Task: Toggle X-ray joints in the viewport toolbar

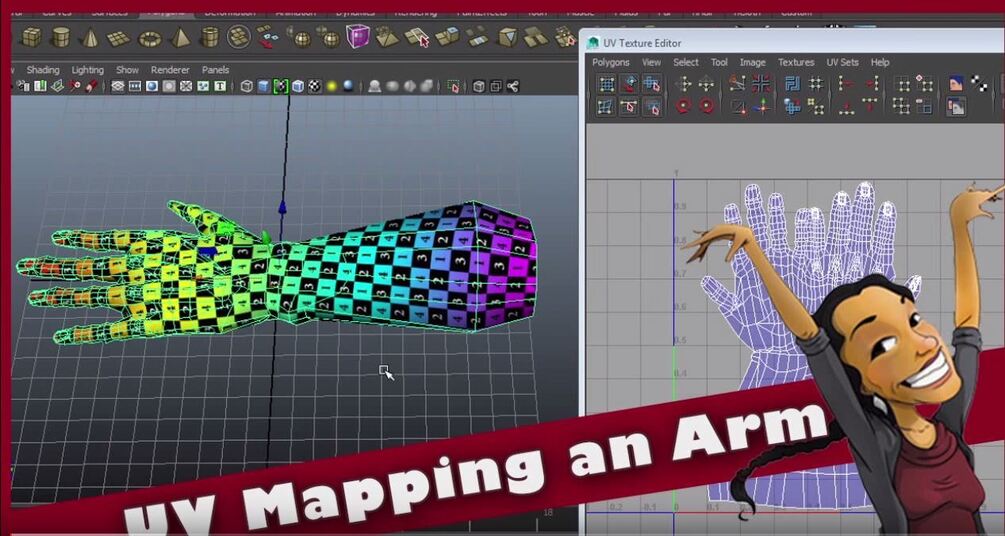Action: pyautogui.click(x=513, y=86)
